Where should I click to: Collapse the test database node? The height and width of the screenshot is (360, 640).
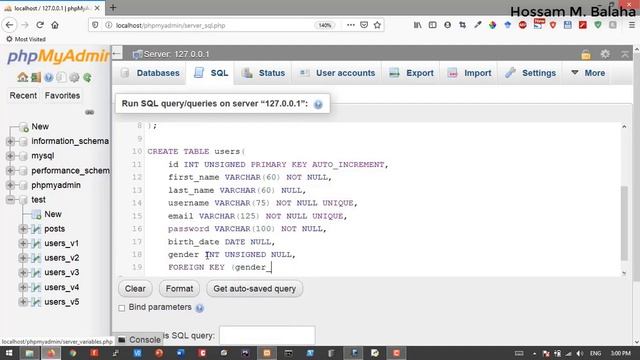click(x=10, y=200)
